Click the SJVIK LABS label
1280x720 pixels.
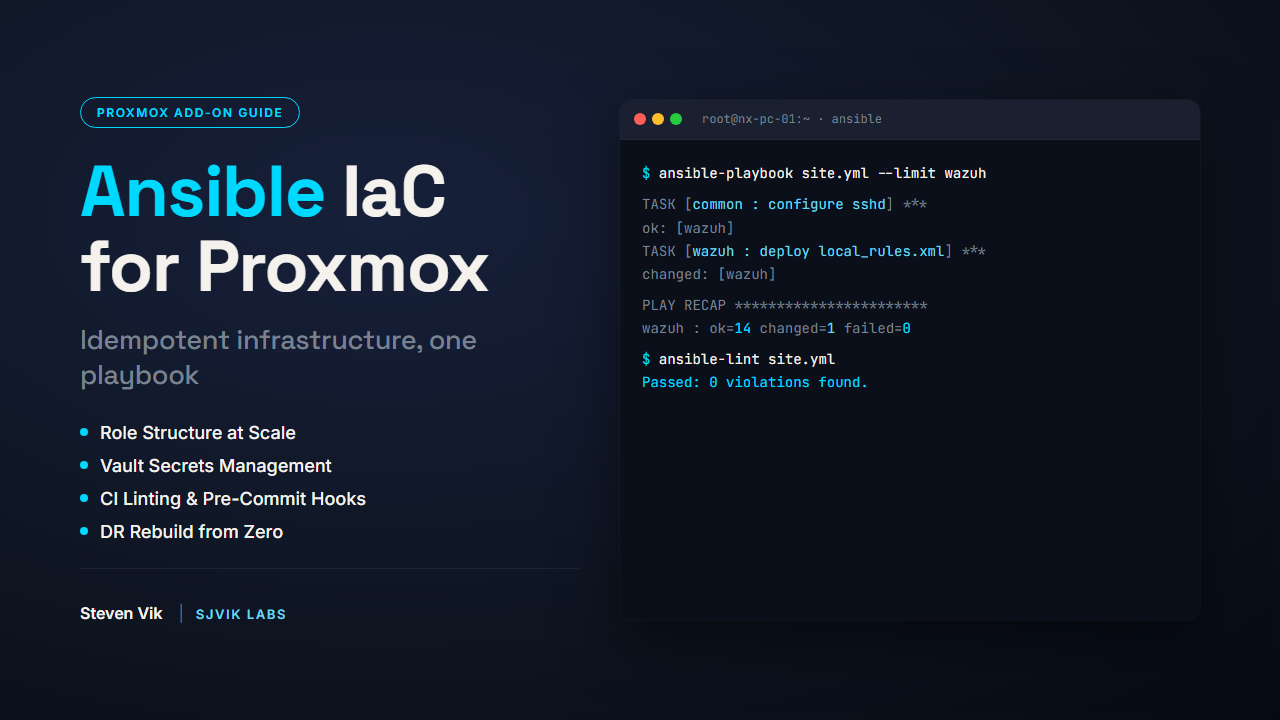(x=241, y=614)
